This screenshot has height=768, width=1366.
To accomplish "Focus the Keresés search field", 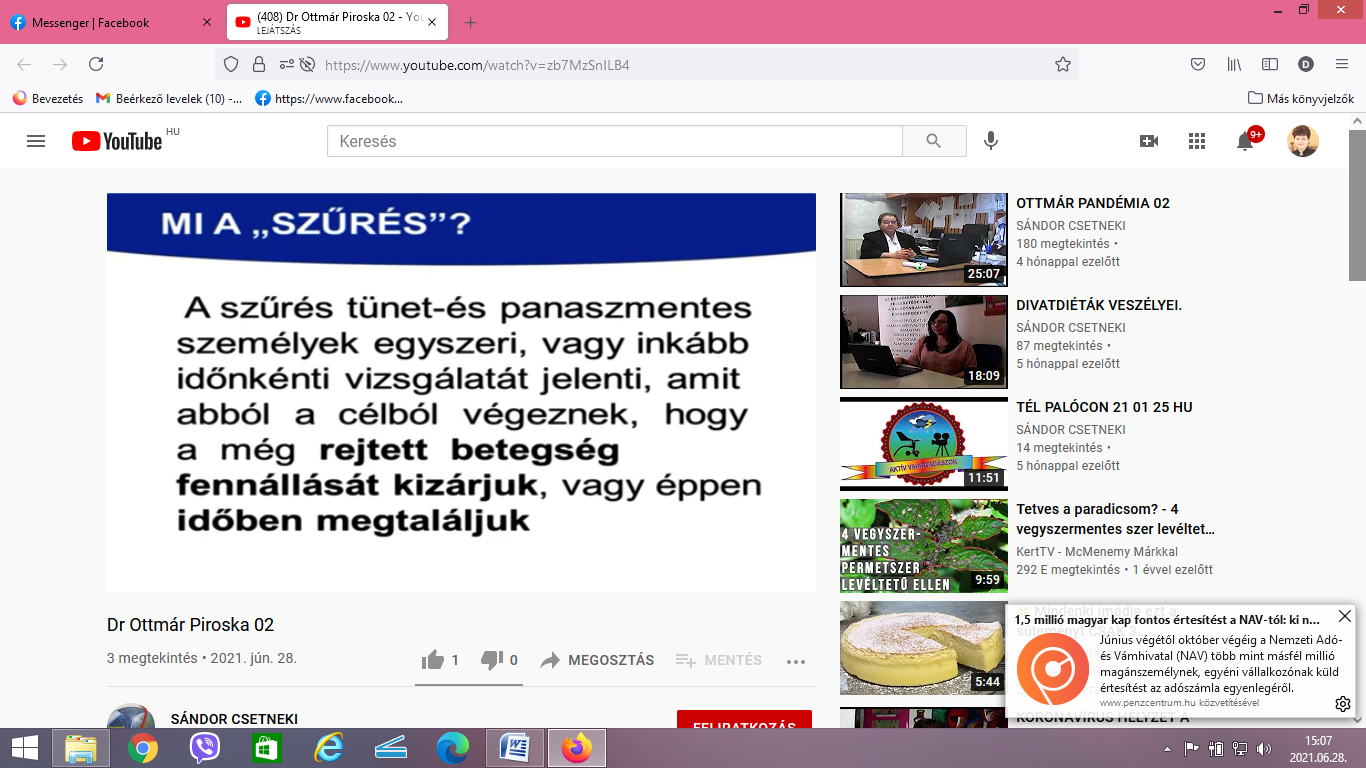I will pyautogui.click(x=614, y=141).
